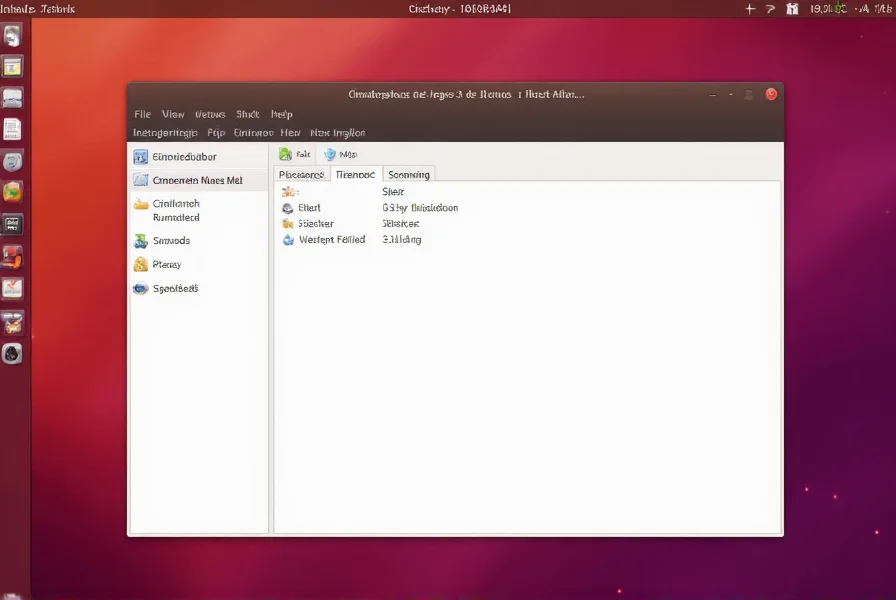The width and height of the screenshot is (896, 600).
Task: Select the first sidebar entry with blue icon
Action: click(141, 156)
